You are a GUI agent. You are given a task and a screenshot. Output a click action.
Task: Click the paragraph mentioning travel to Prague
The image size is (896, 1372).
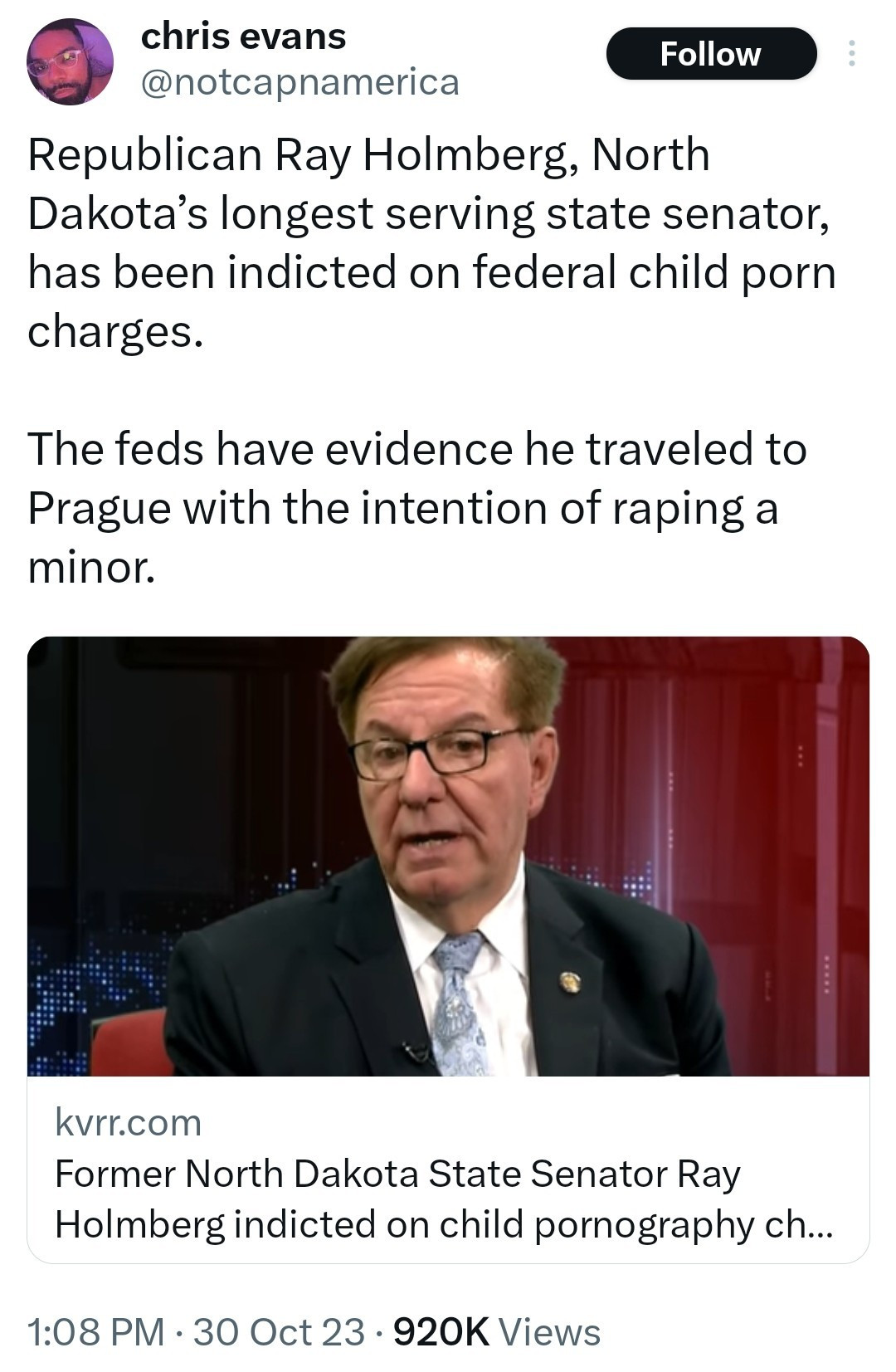(415, 506)
